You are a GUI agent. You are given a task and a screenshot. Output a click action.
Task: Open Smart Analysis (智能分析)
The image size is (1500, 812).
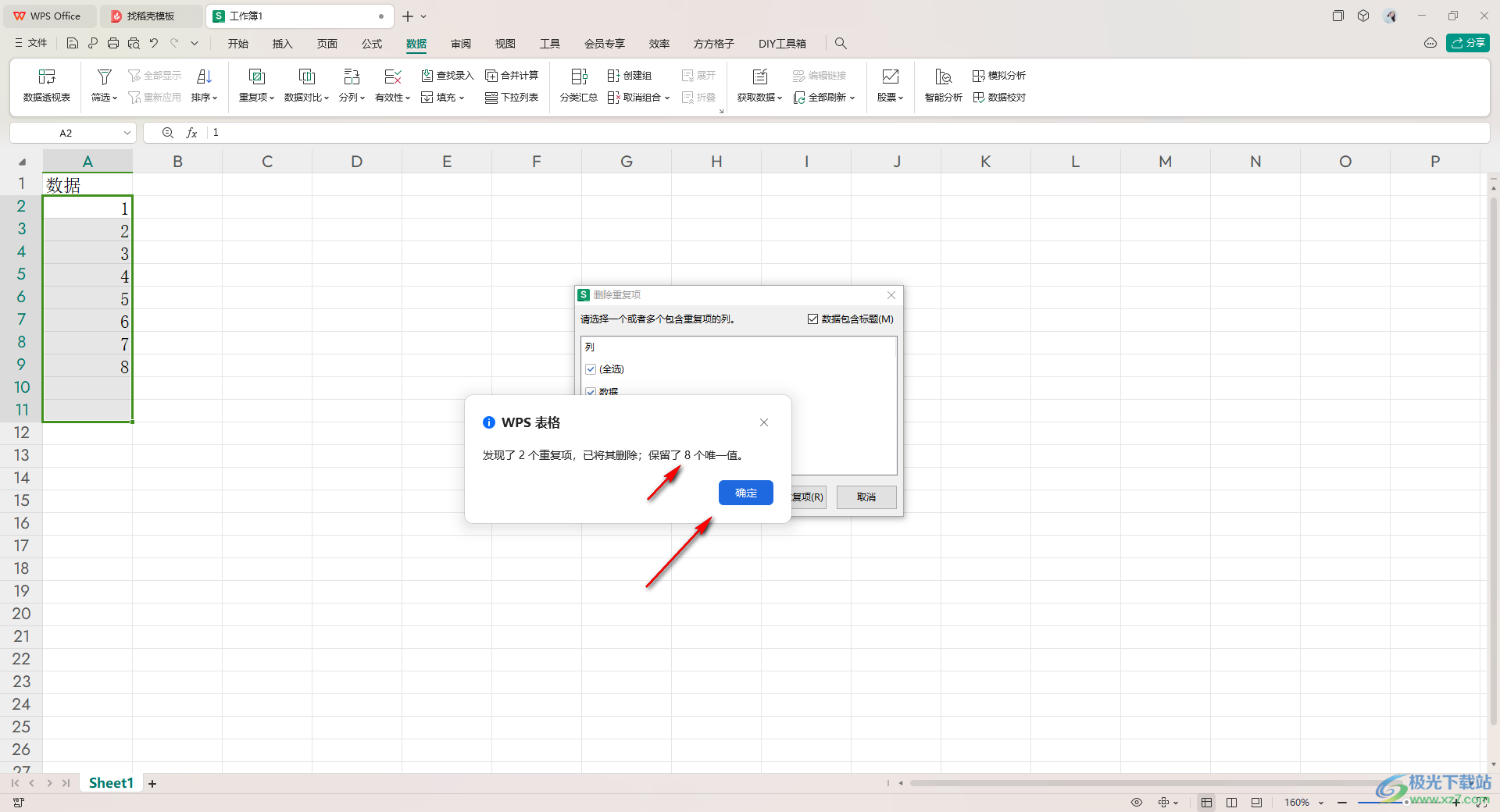point(943,86)
